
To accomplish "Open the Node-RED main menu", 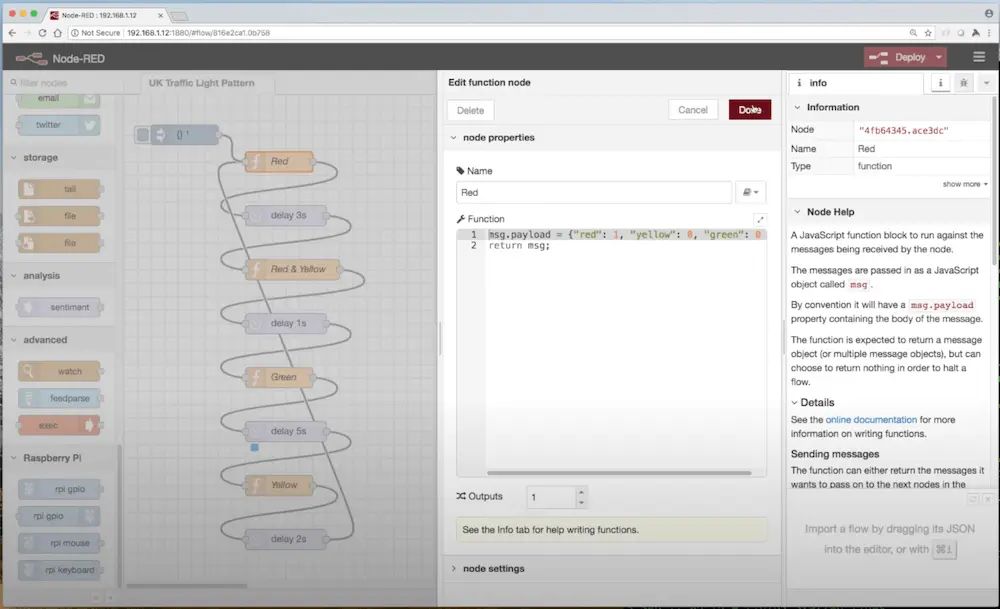I will coord(978,57).
